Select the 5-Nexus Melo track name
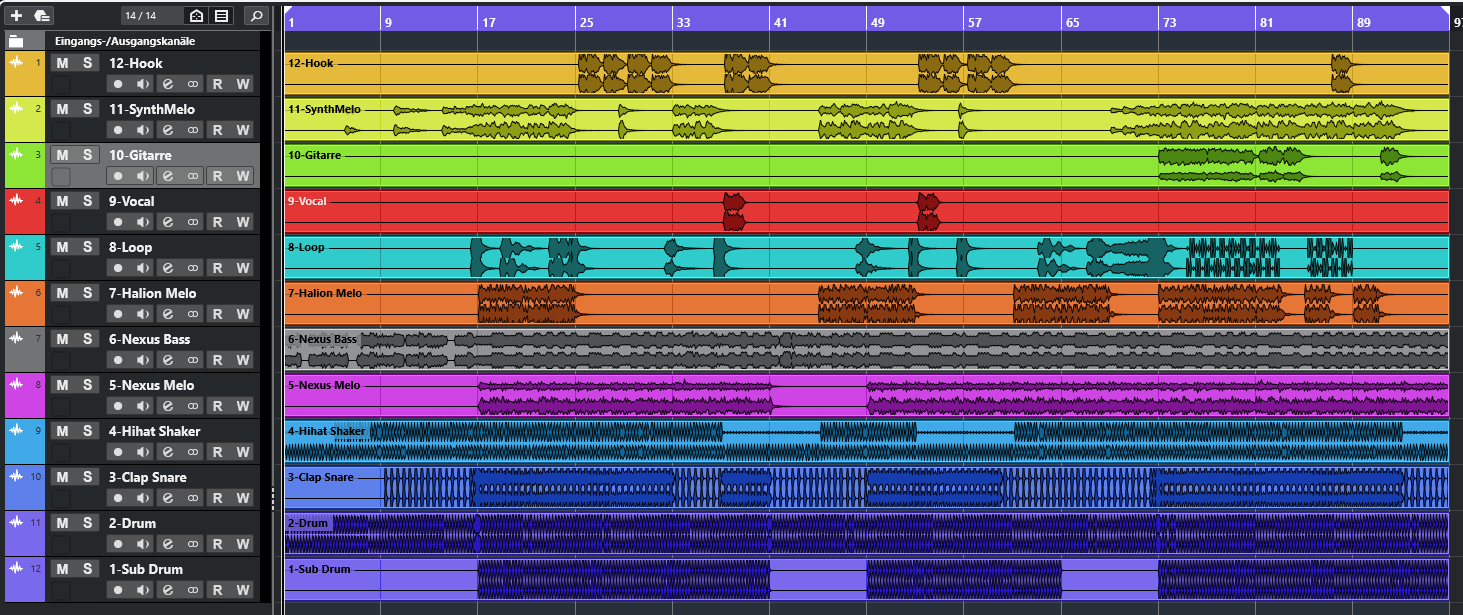Image resolution: width=1463 pixels, height=615 pixels. (x=152, y=385)
